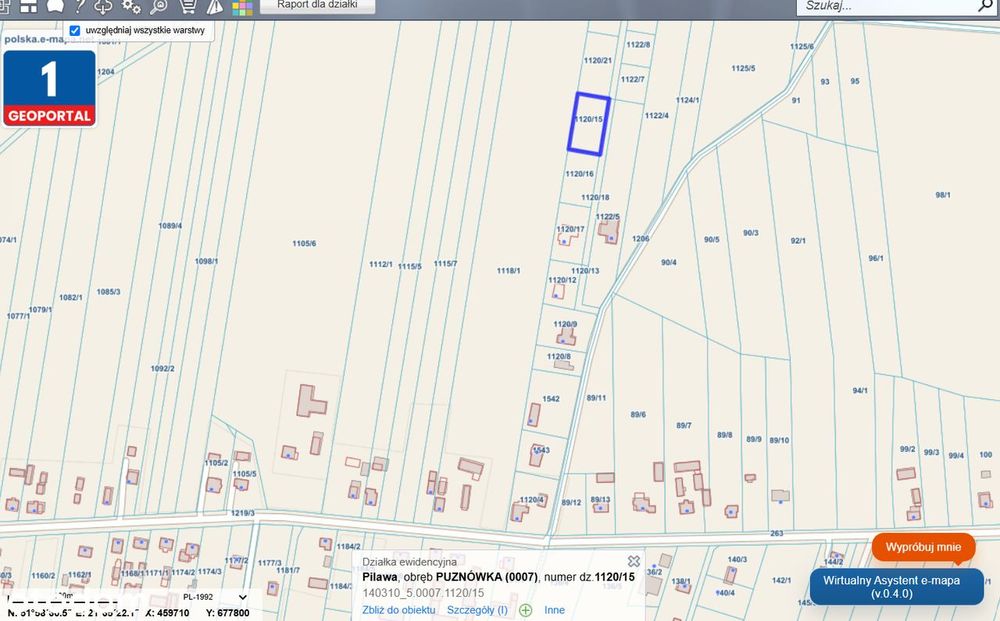Click parcel label 1120/16
This screenshot has width=1000, height=621.
coord(579,173)
